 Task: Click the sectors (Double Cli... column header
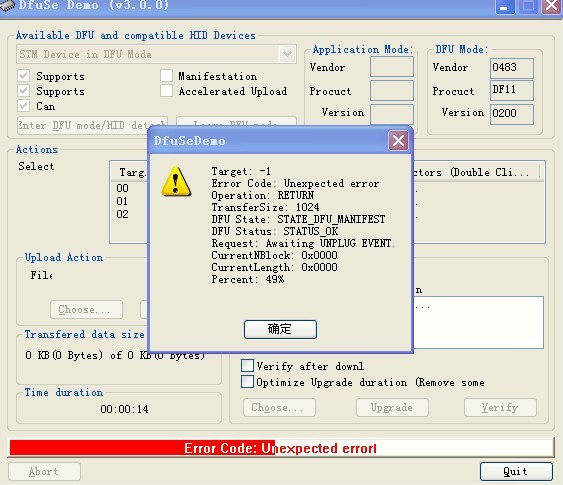coord(477,172)
